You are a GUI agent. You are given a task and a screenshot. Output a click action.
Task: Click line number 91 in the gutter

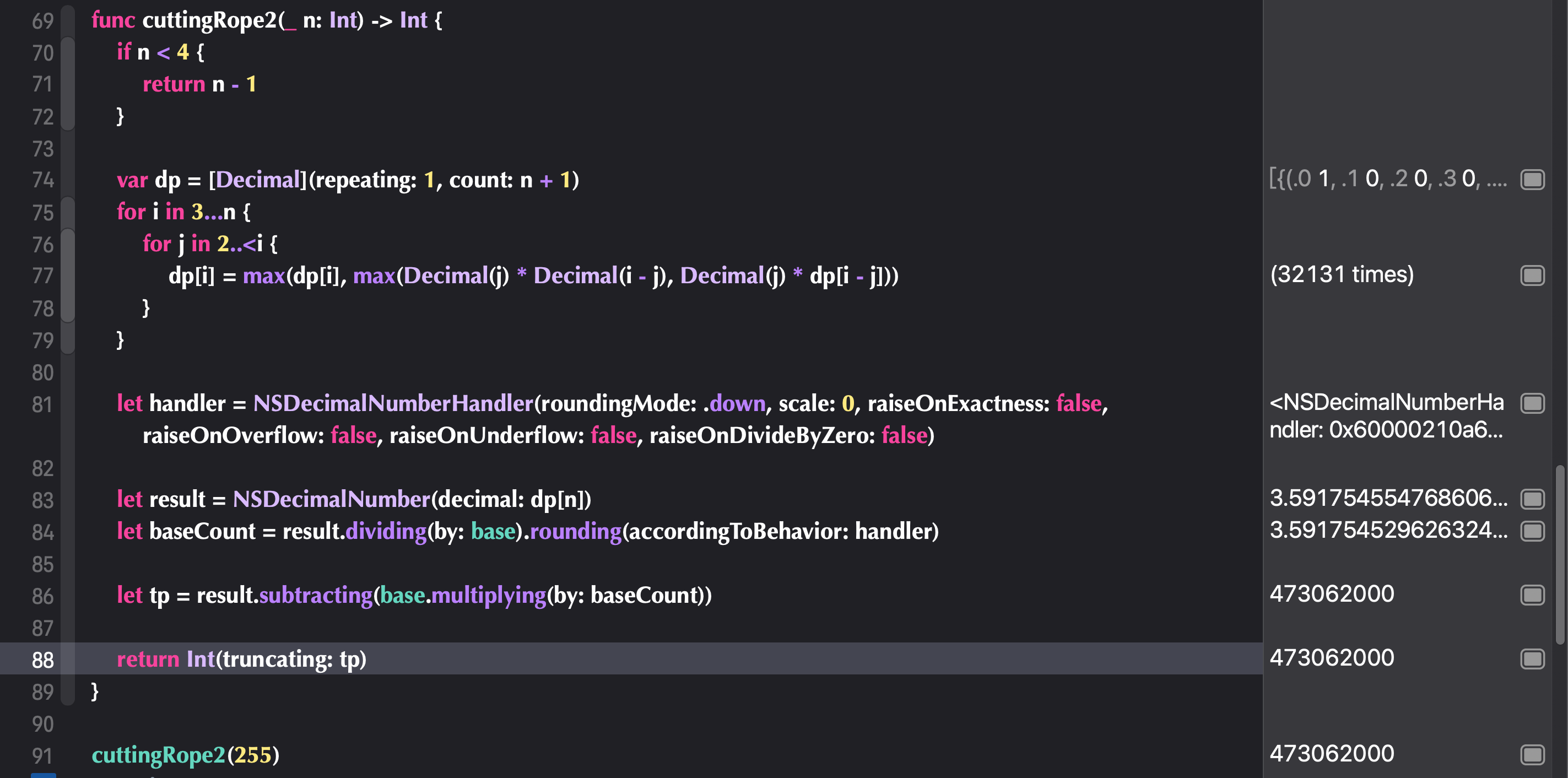(x=42, y=755)
